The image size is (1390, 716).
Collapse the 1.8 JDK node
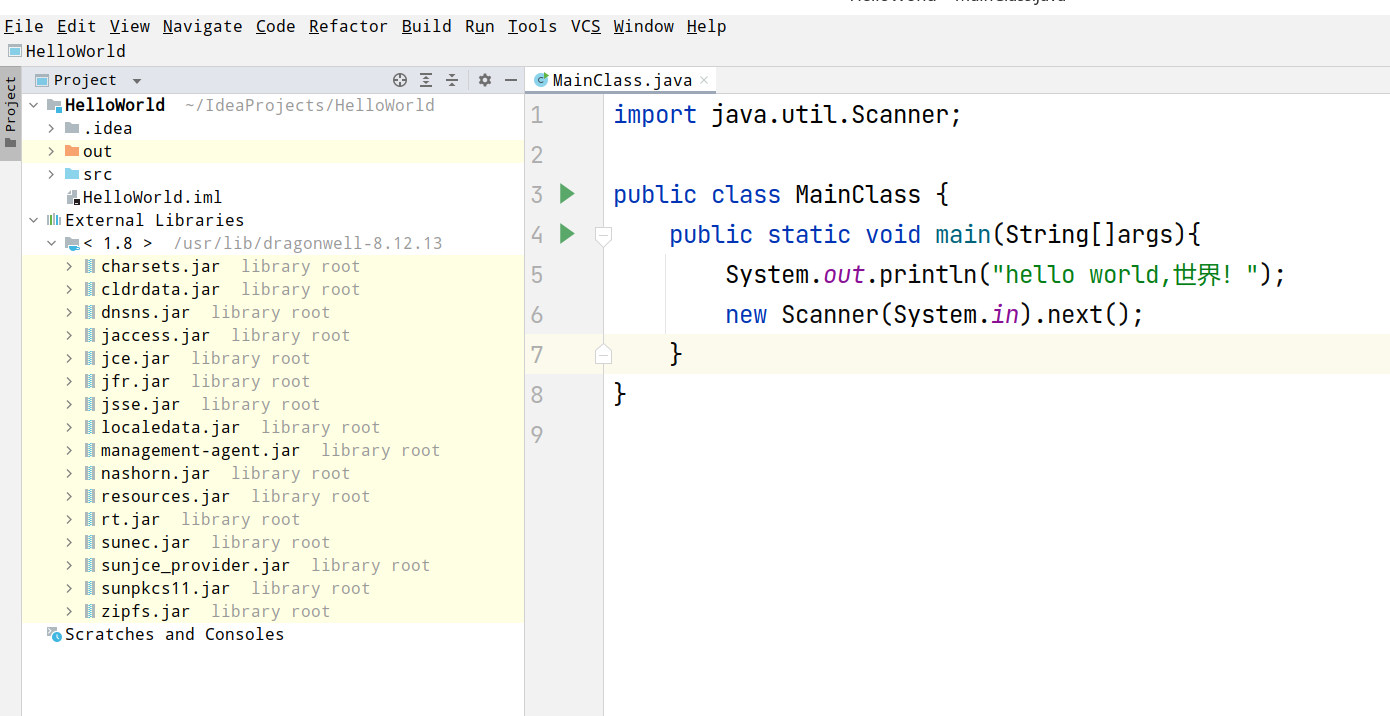[x=51, y=243]
